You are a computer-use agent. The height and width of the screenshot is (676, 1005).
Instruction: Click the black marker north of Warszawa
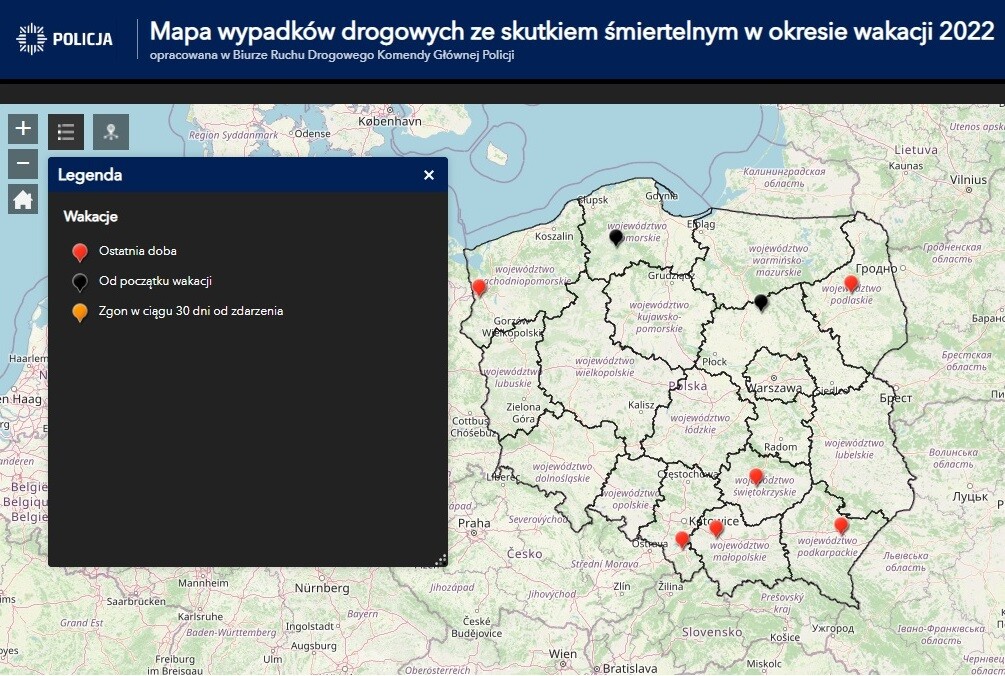(761, 302)
